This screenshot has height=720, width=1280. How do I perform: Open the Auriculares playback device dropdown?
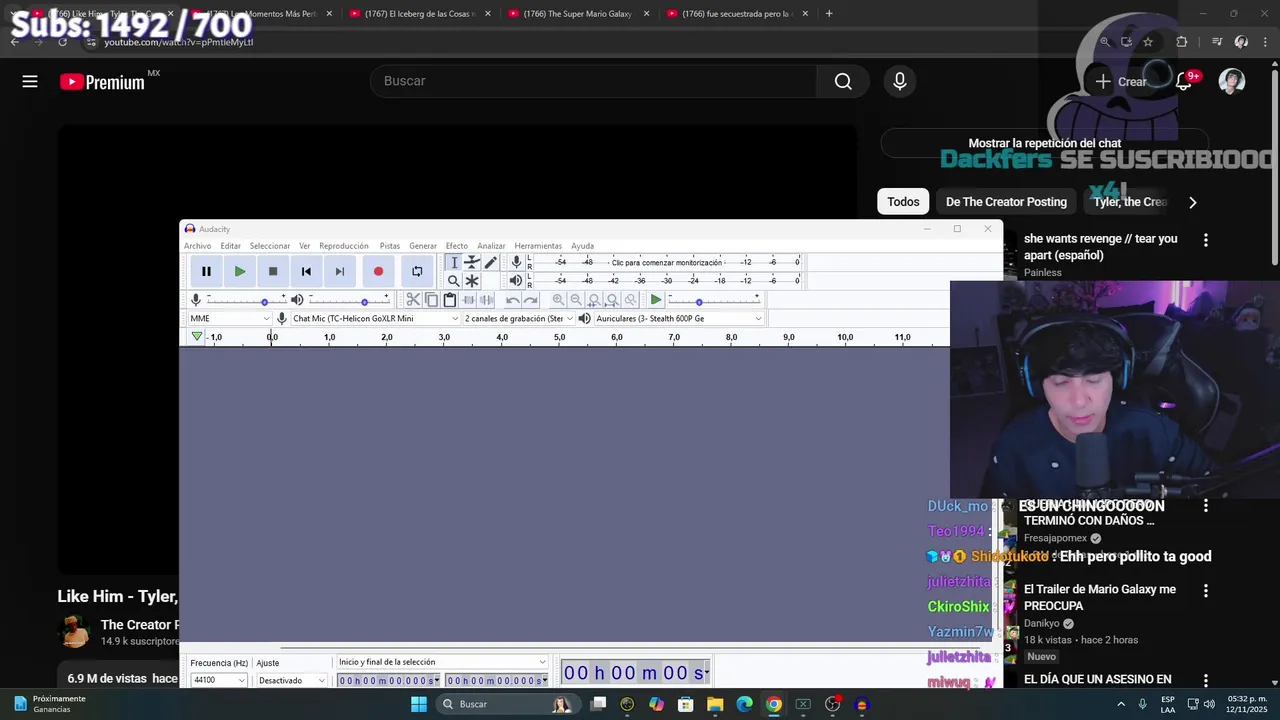pyautogui.click(x=679, y=318)
